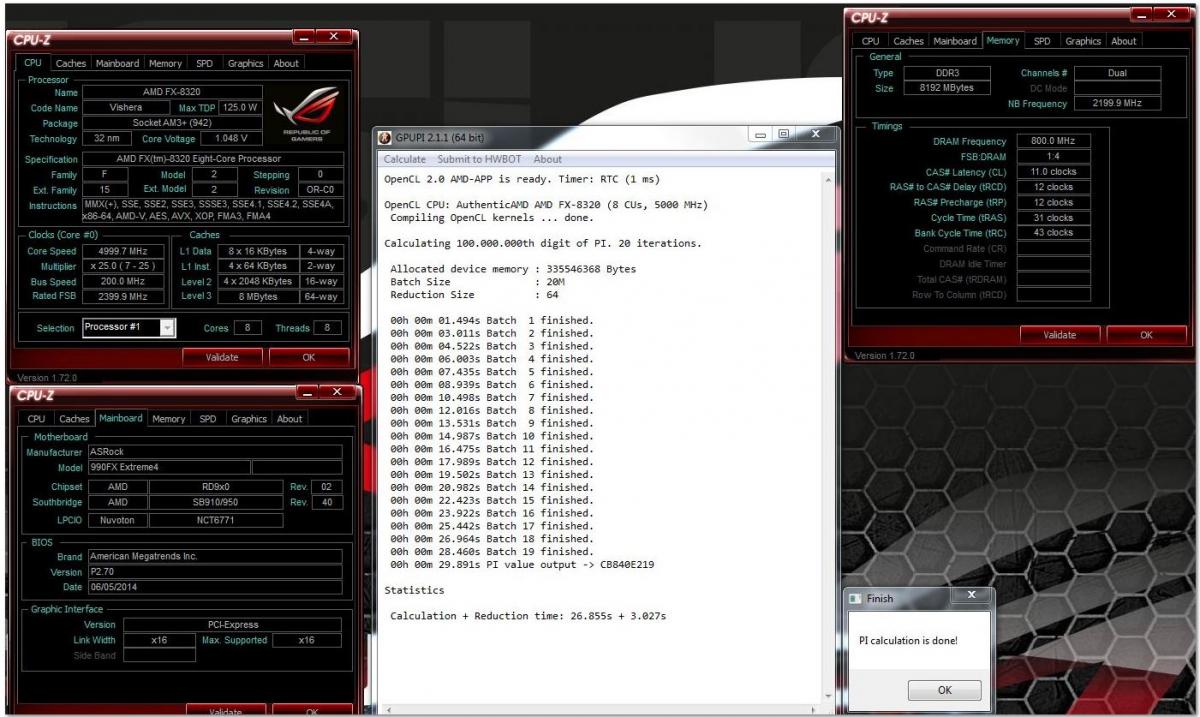Click the Nuvoton LPCIO field
1200x717 pixels.
117,520
